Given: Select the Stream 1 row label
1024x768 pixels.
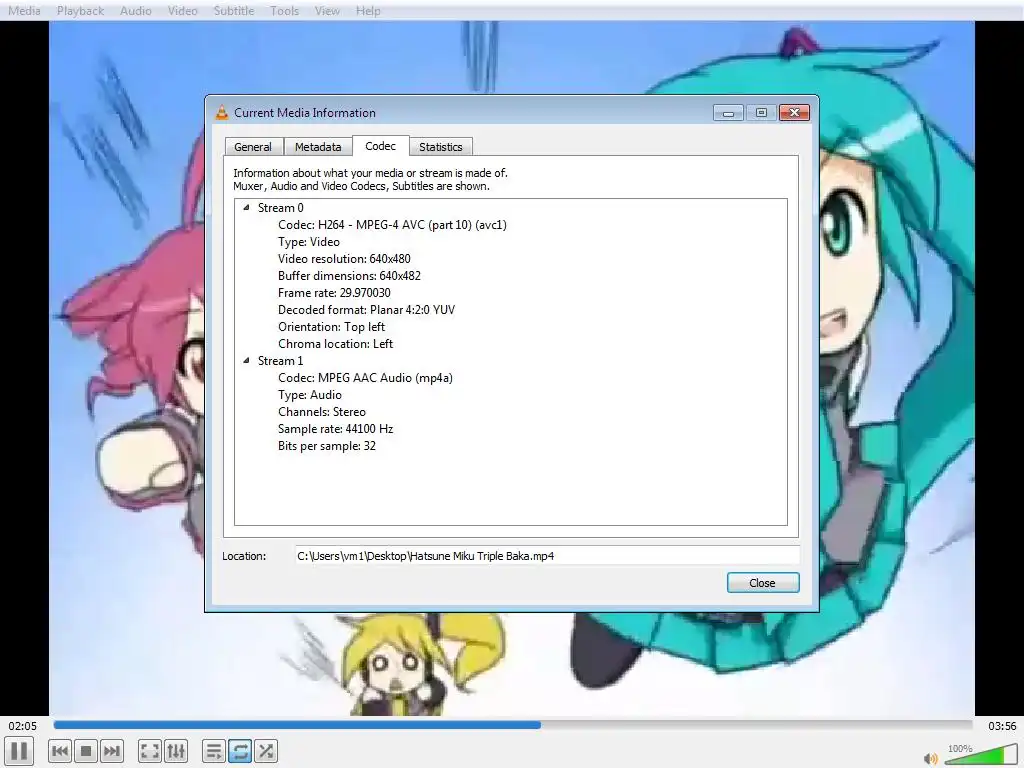Looking at the screenshot, I should pyautogui.click(x=281, y=360).
